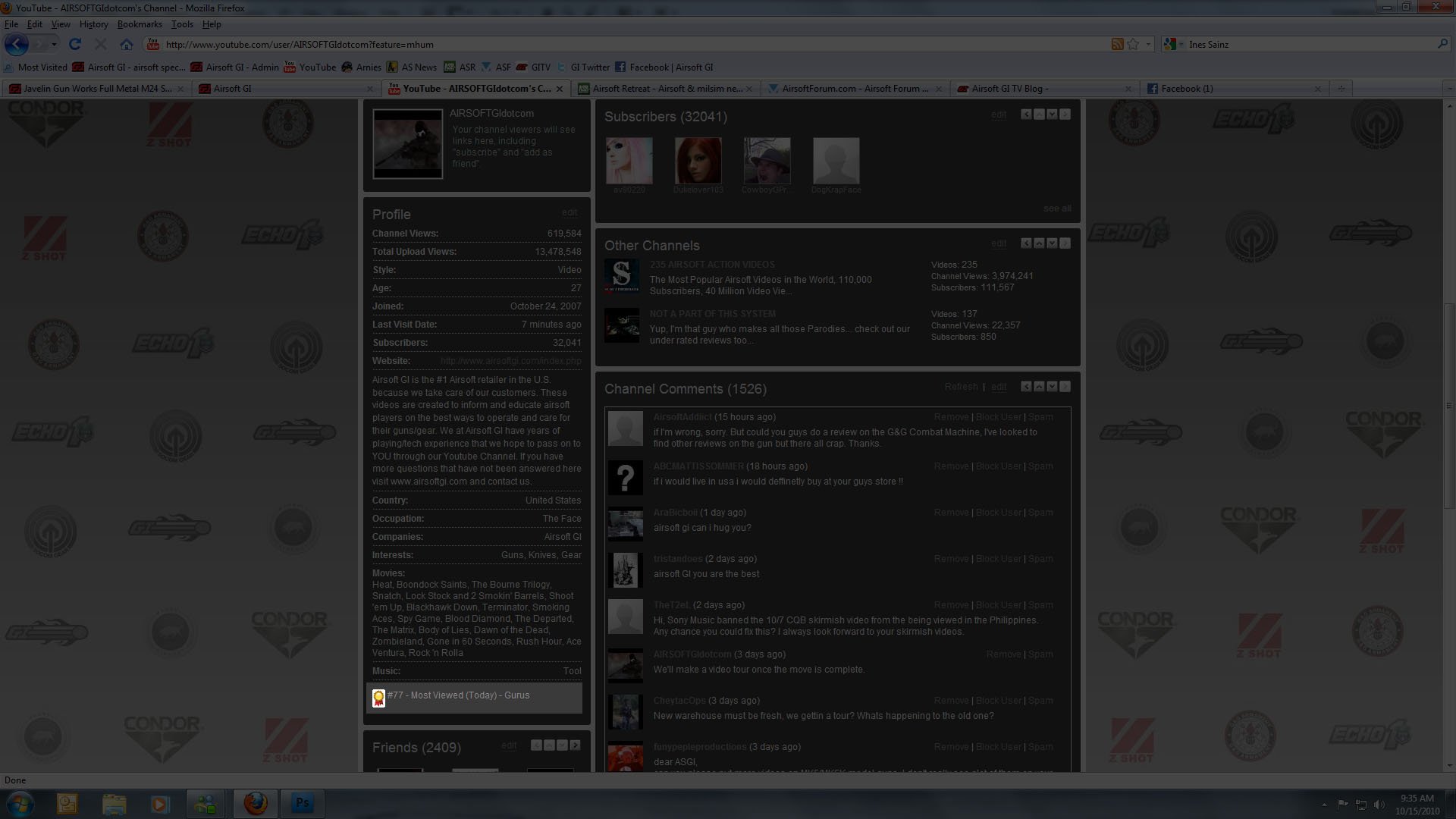Click the browser back button
Image resolution: width=1456 pixels, height=819 pixels.
coord(16,44)
